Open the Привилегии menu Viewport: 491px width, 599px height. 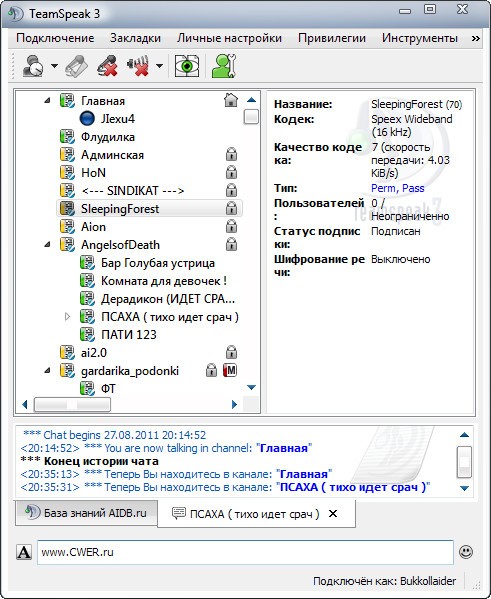pos(332,38)
